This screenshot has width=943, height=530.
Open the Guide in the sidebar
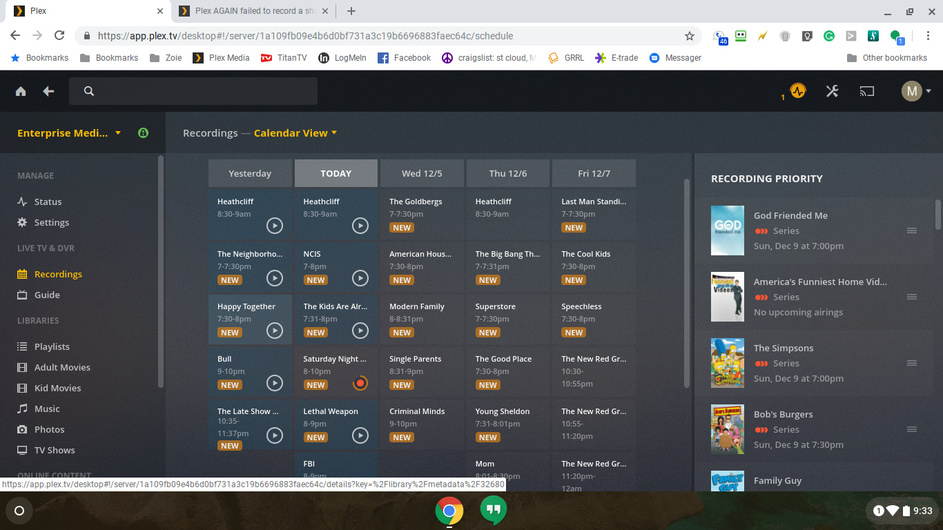click(x=46, y=295)
